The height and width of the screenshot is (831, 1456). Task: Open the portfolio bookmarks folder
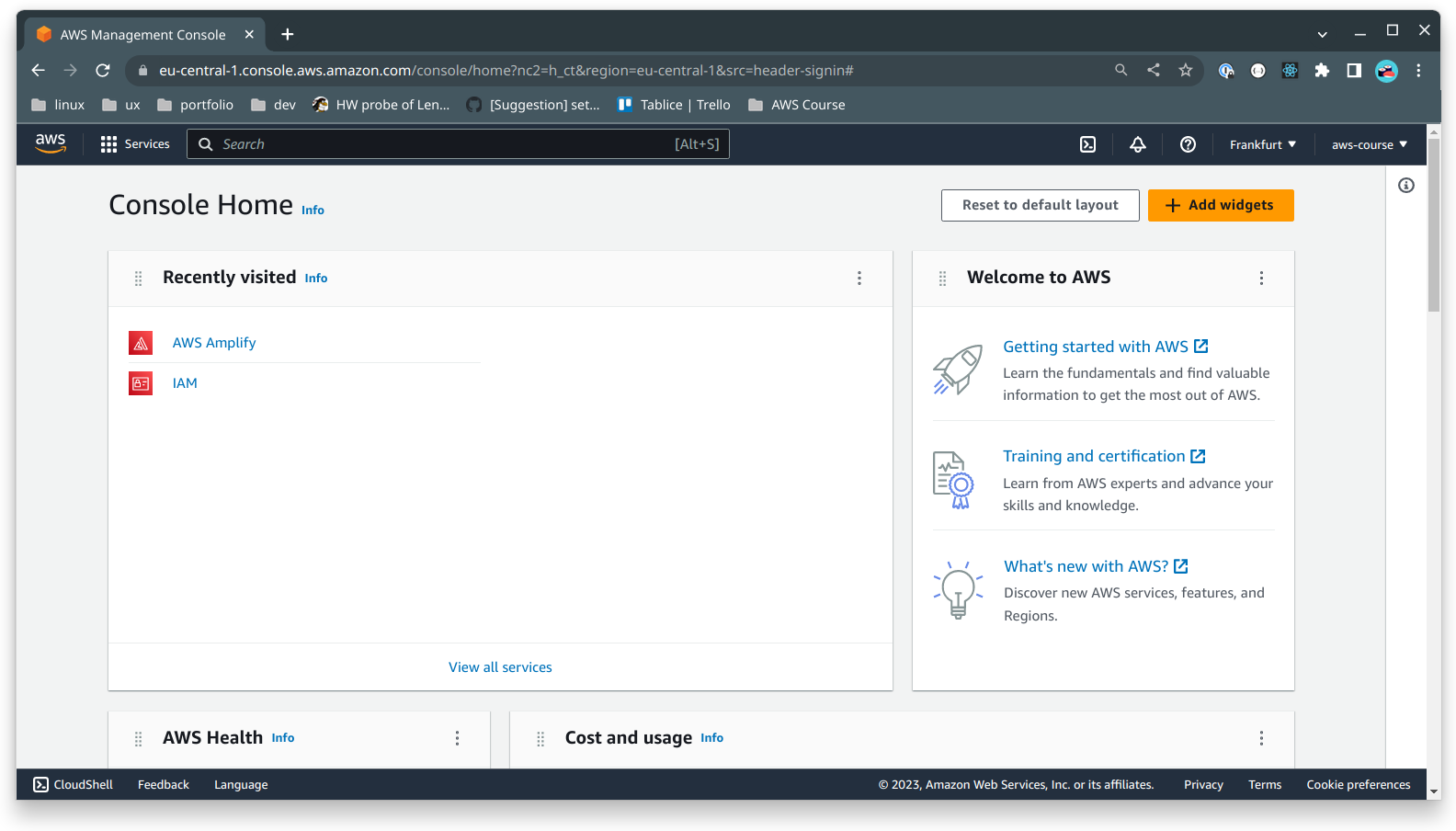(x=195, y=105)
